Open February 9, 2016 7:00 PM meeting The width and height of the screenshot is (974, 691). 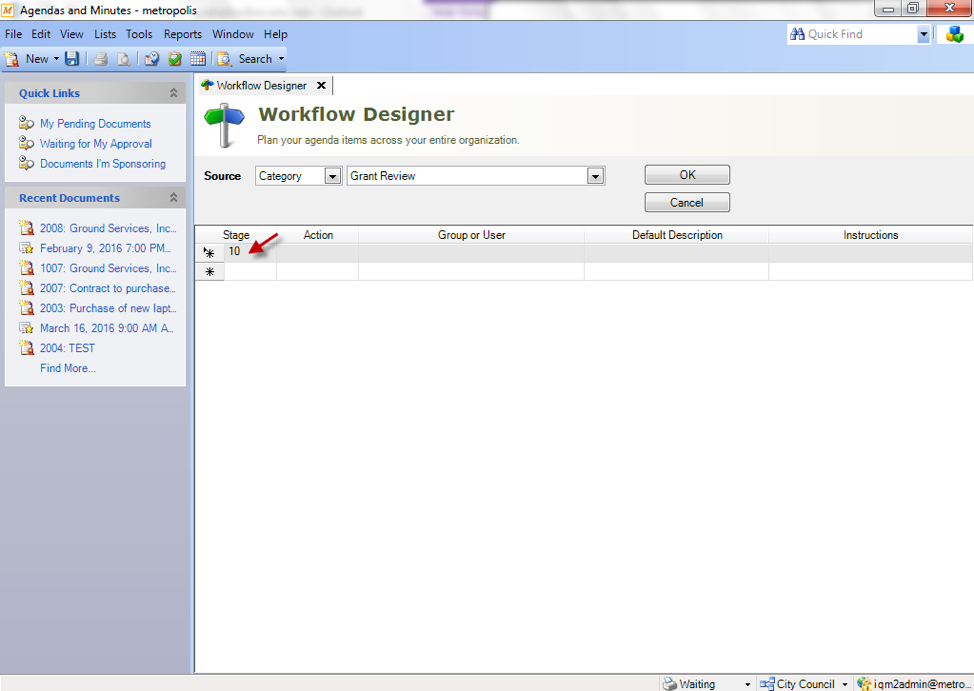pyautogui.click(x=105, y=248)
